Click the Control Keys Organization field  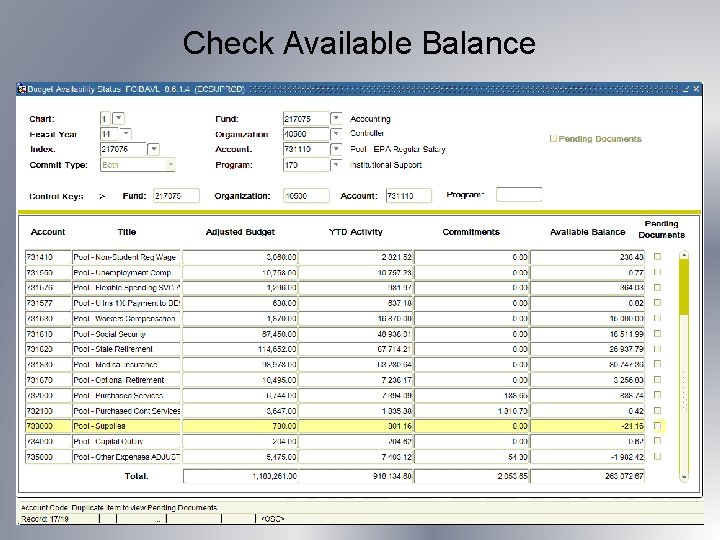click(x=306, y=196)
